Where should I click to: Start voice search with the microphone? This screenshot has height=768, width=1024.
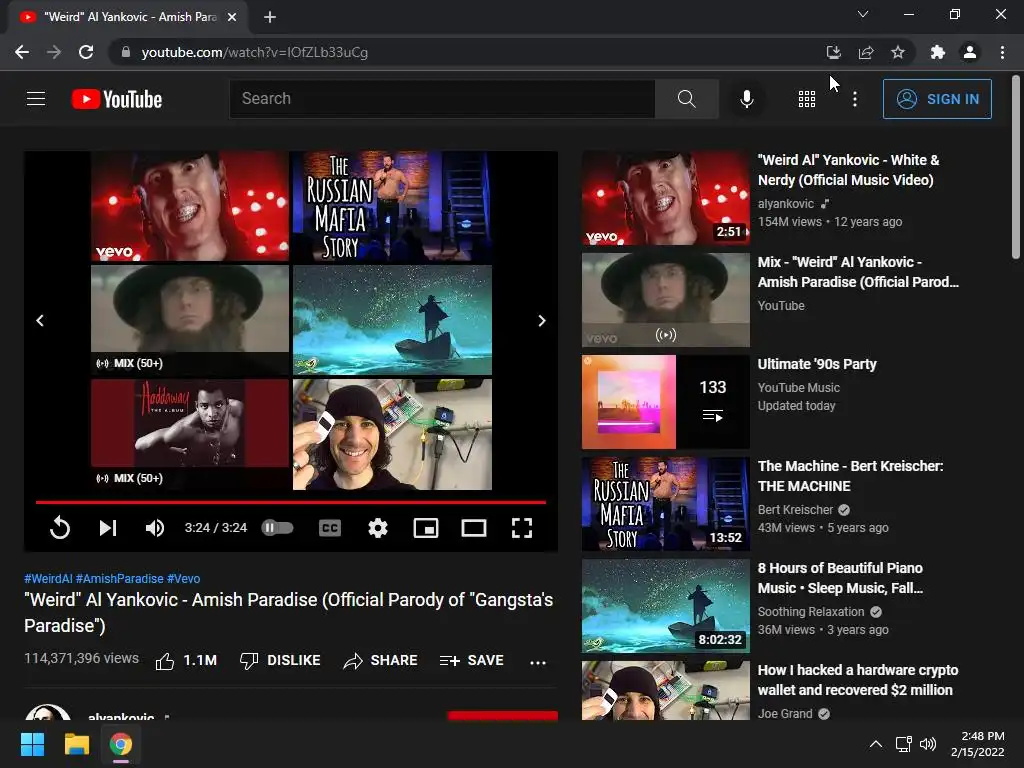tap(746, 99)
